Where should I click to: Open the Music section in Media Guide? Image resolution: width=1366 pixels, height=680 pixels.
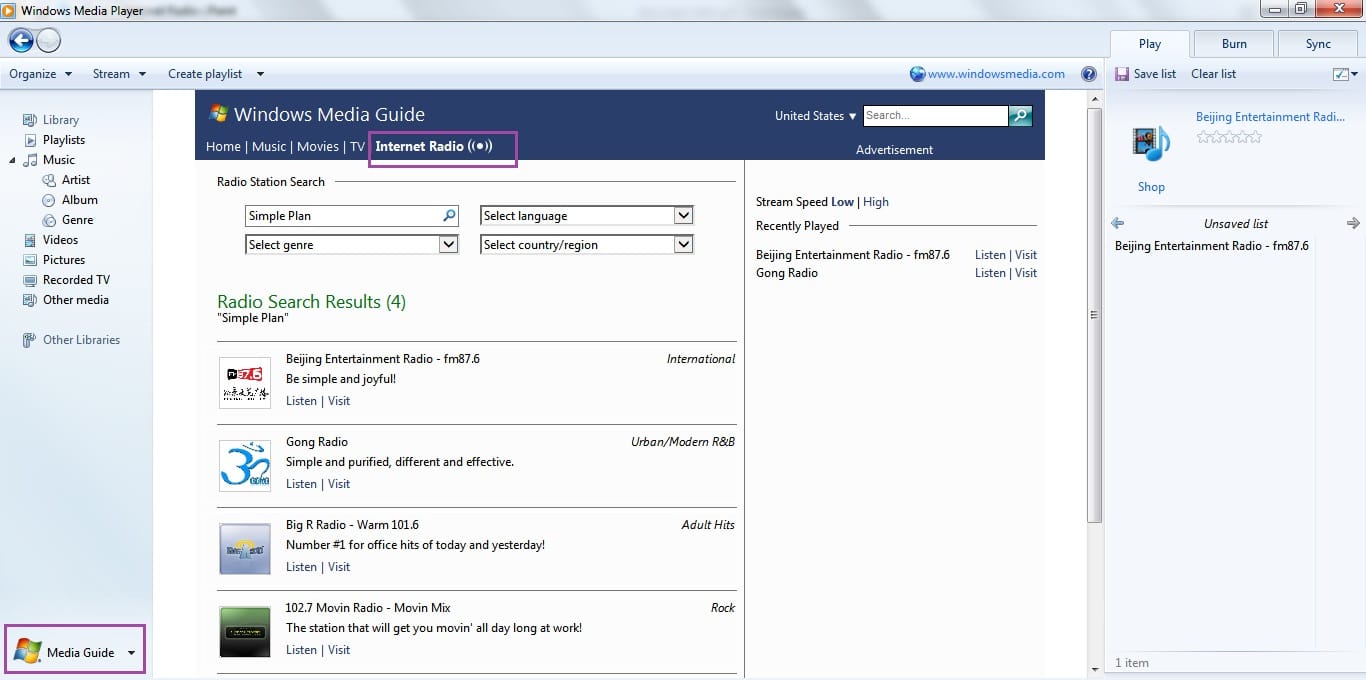(x=269, y=146)
